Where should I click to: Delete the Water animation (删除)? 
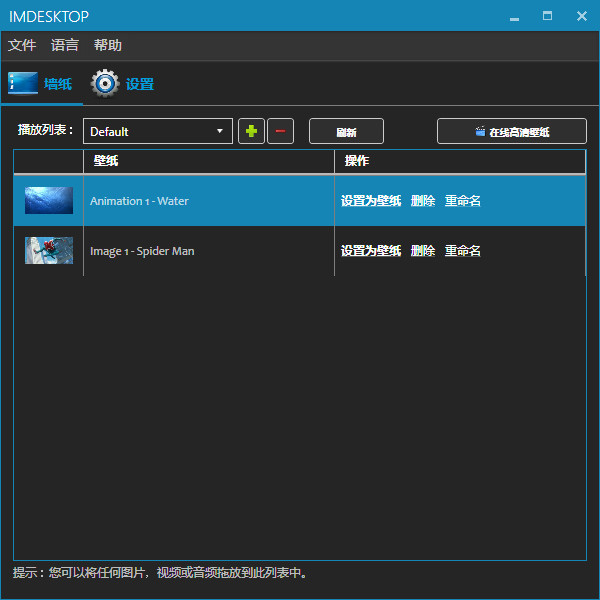pyautogui.click(x=423, y=201)
